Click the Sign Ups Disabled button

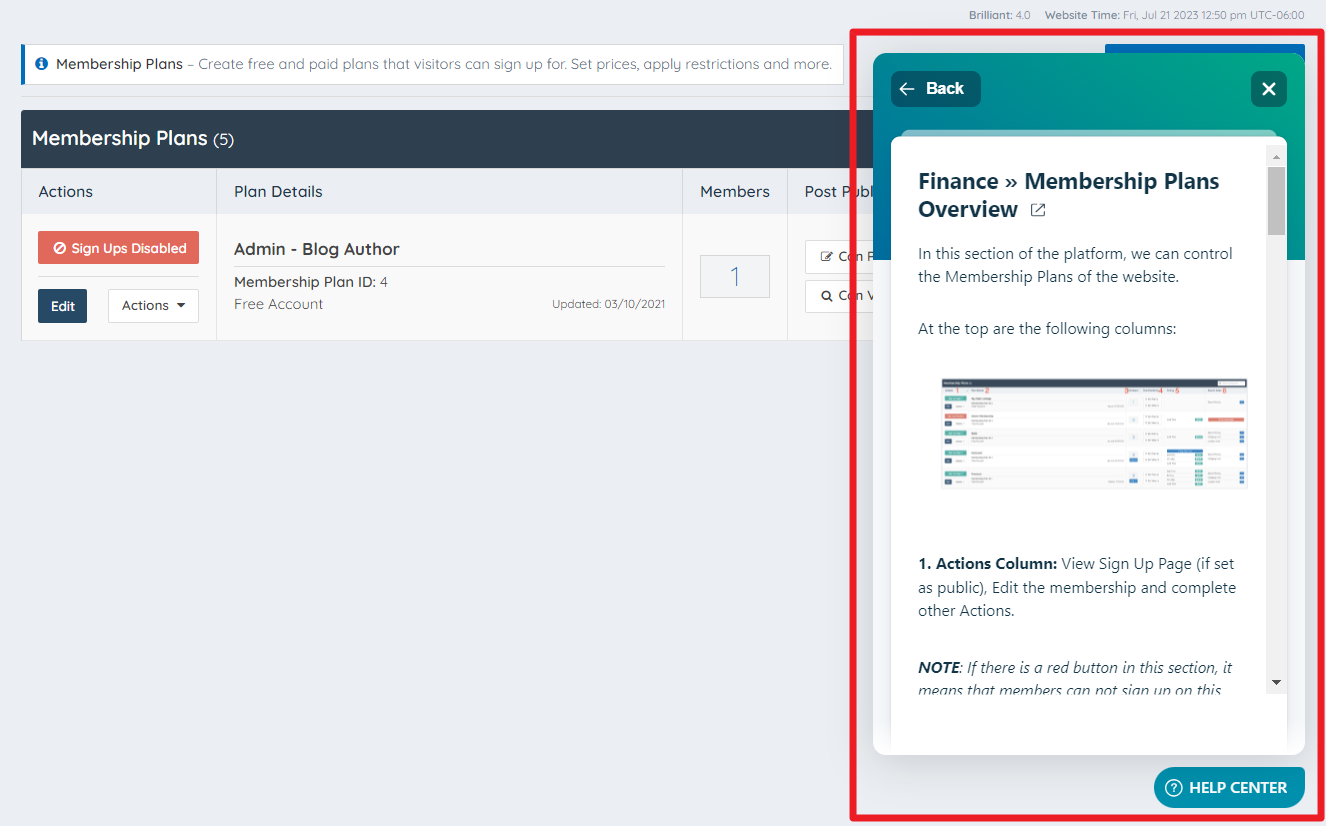coord(118,248)
